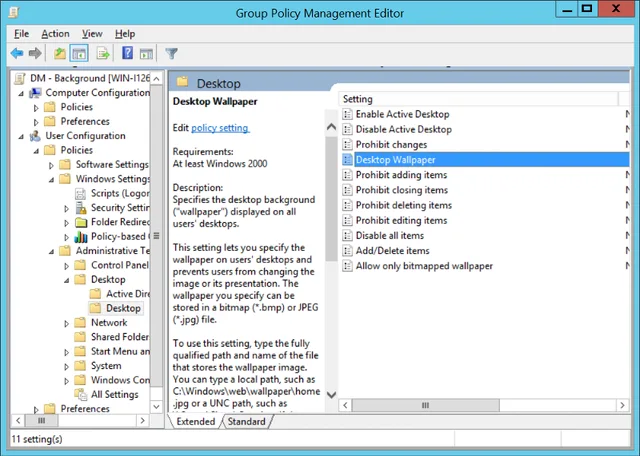Click the Enable Active Desktop setting icon

coord(347,114)
